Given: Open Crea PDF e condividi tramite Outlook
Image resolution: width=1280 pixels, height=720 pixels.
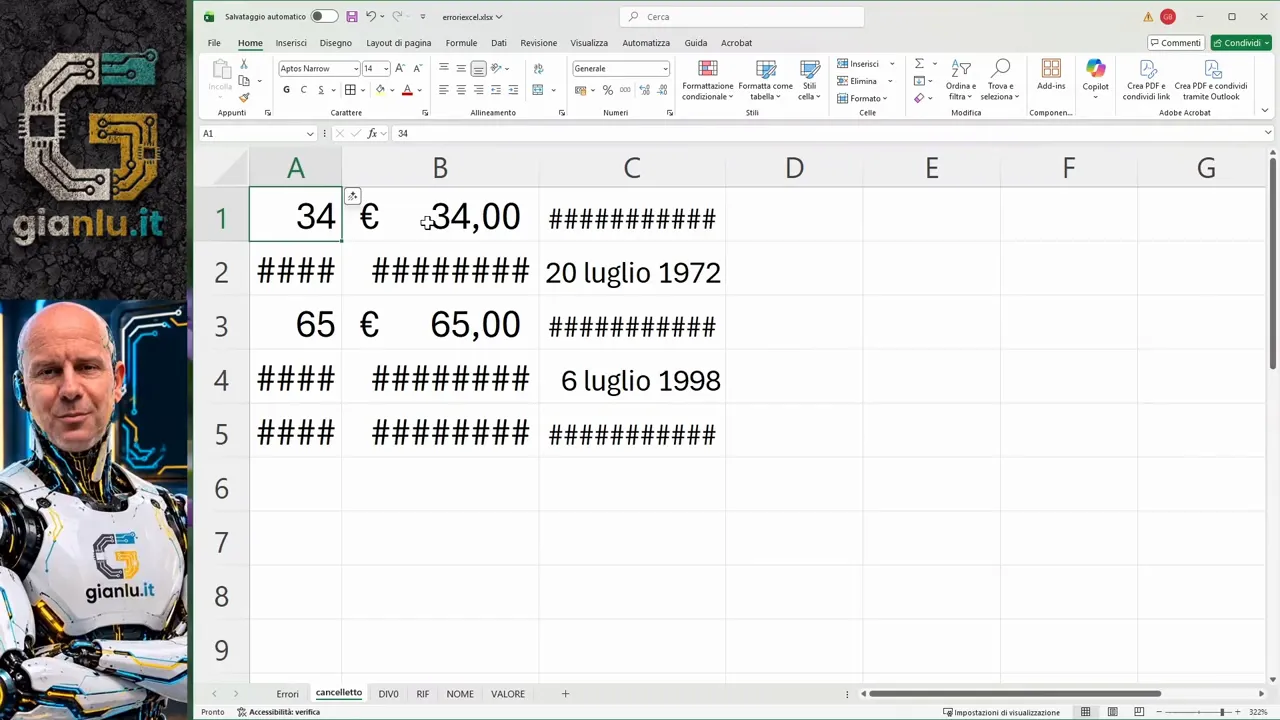Looking at the screenshot, I should [x=1211, y=79].
